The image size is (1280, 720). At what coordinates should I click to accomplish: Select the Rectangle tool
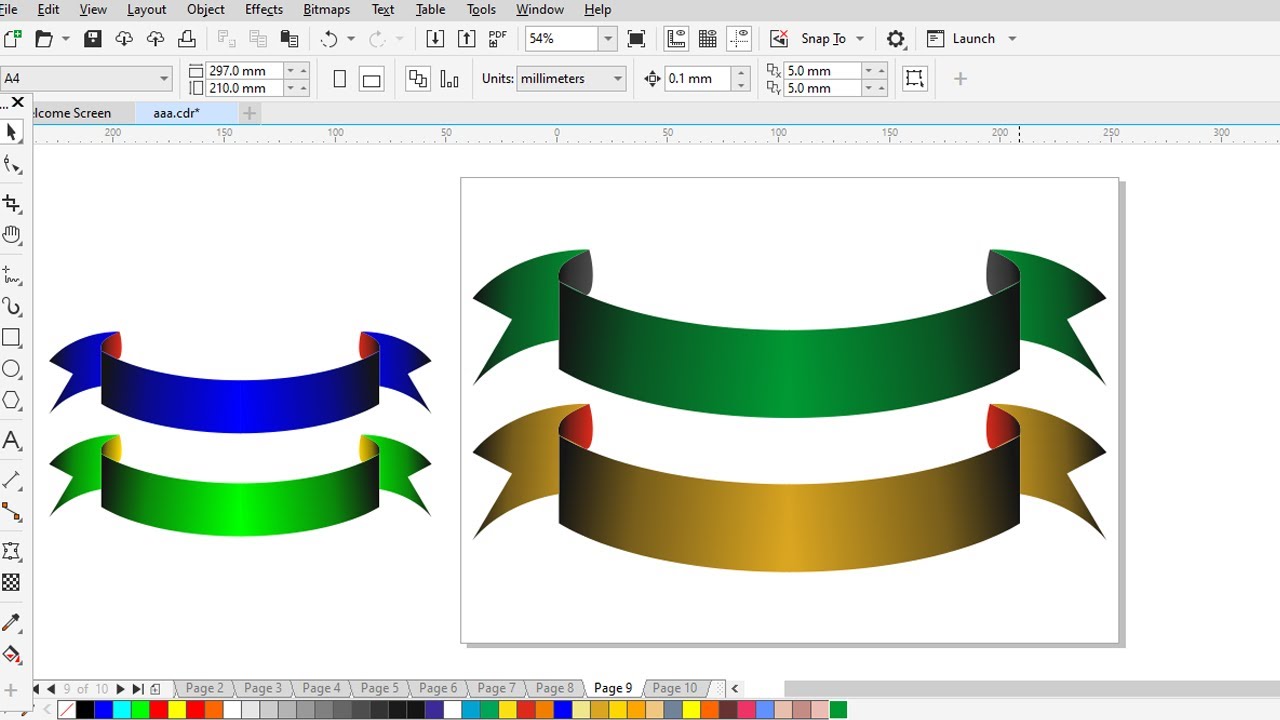(12, 338)
